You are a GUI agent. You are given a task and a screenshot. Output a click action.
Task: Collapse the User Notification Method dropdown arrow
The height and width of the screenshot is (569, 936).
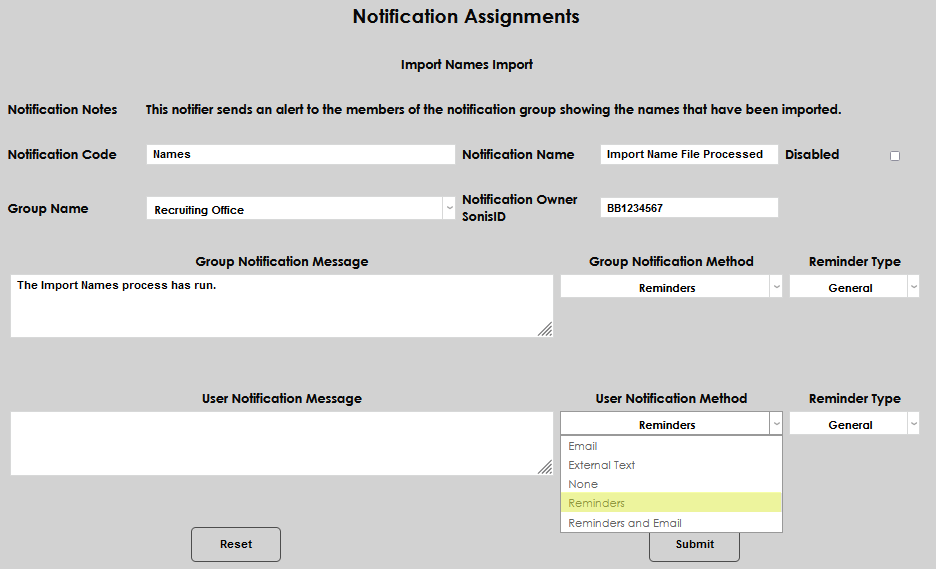pos(775,425)
